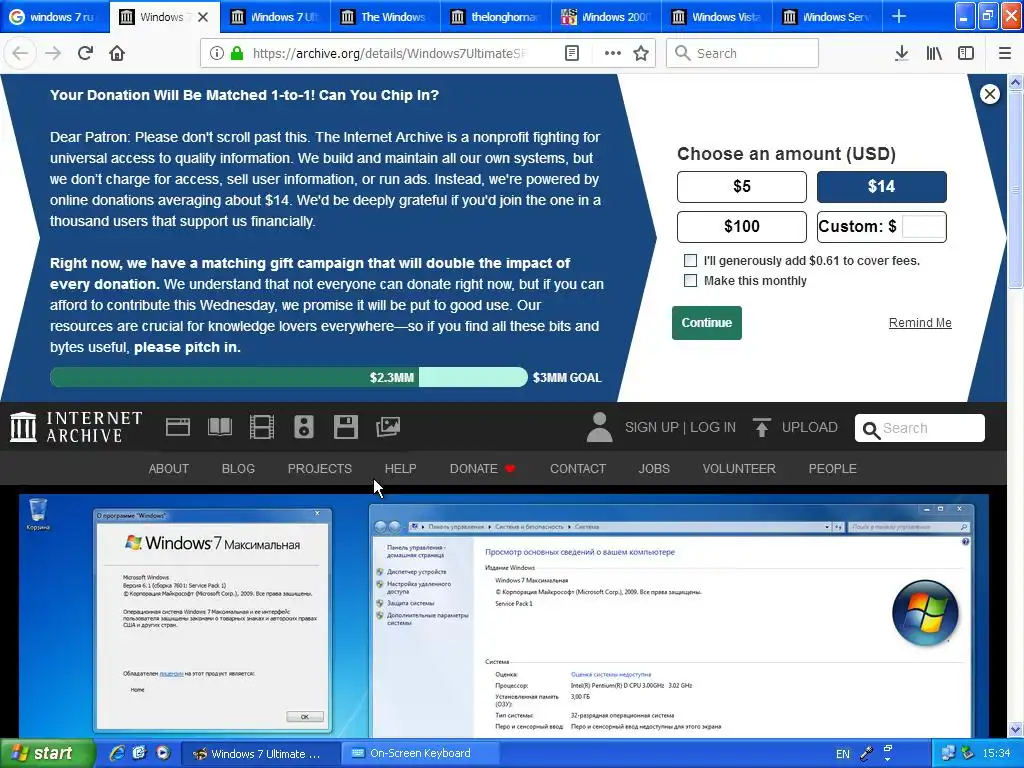The image size is (1024, 768).
Task: Click the donation progress bar
Action: point(289,377)
